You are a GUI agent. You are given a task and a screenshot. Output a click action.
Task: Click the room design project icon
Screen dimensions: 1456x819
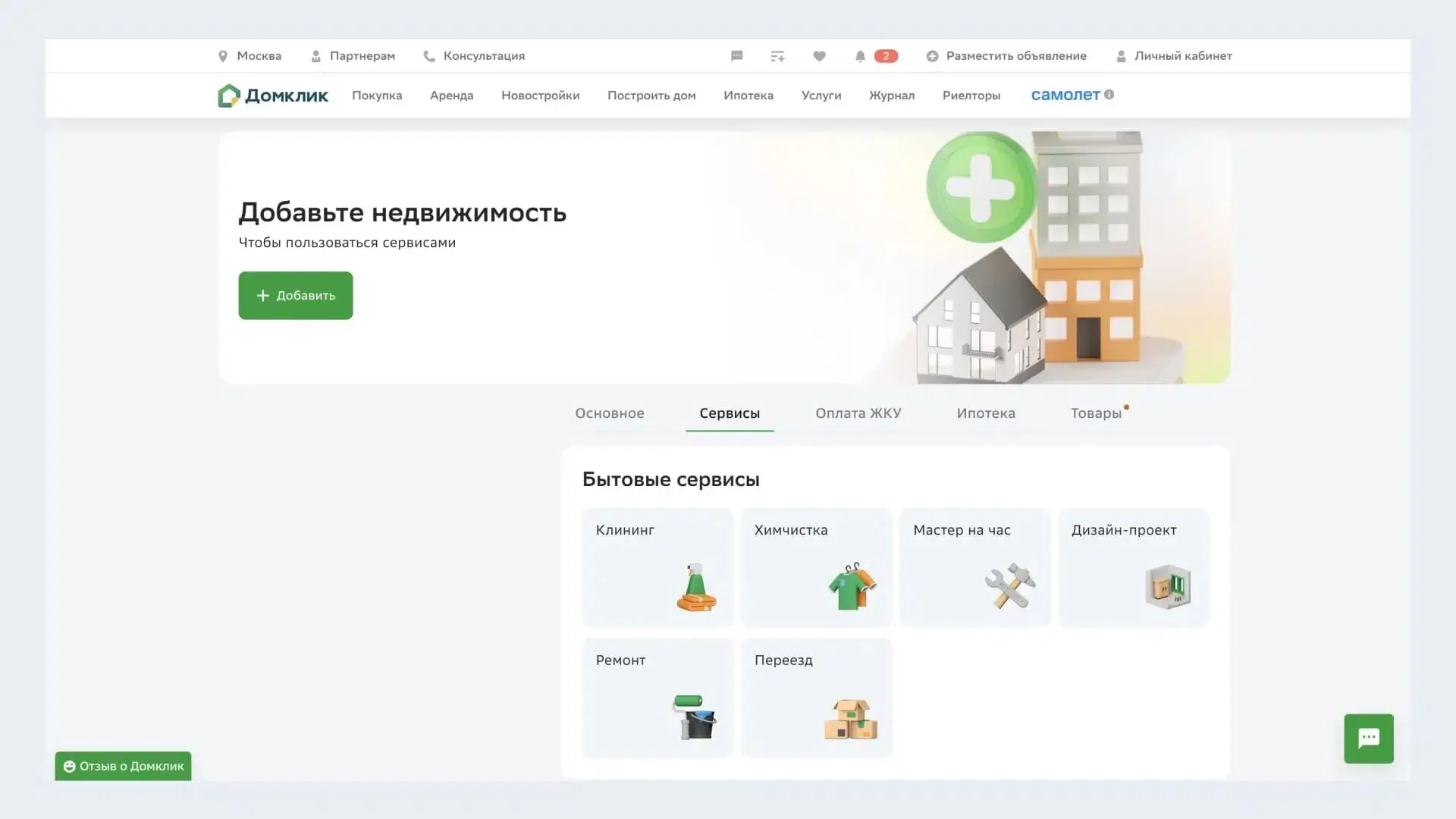[x=1168, y=586]
